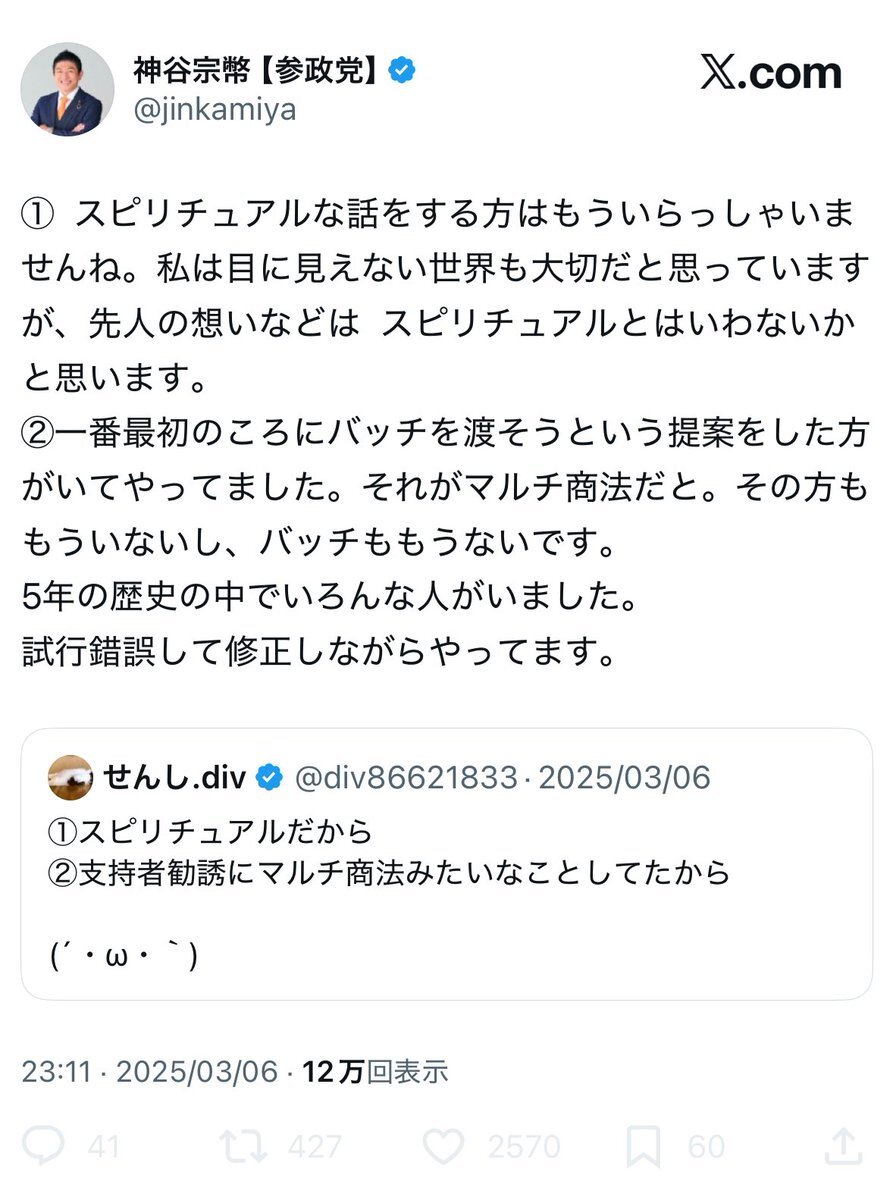
Task: Click the 12万回表示 view count
Action: coord(375,1072)
